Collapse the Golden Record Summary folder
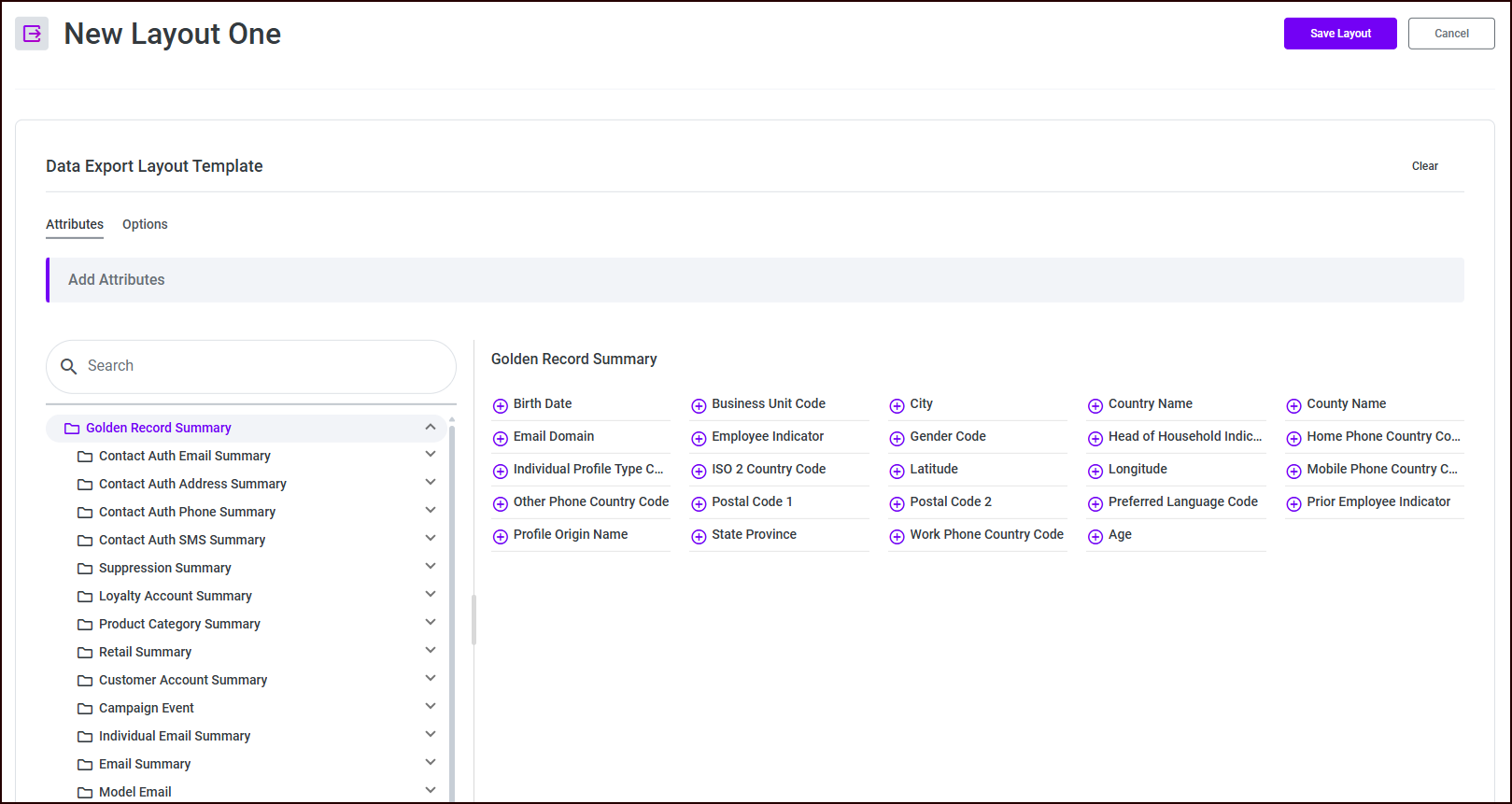This screenshot has height=804, width=1512. pos(431,427)
